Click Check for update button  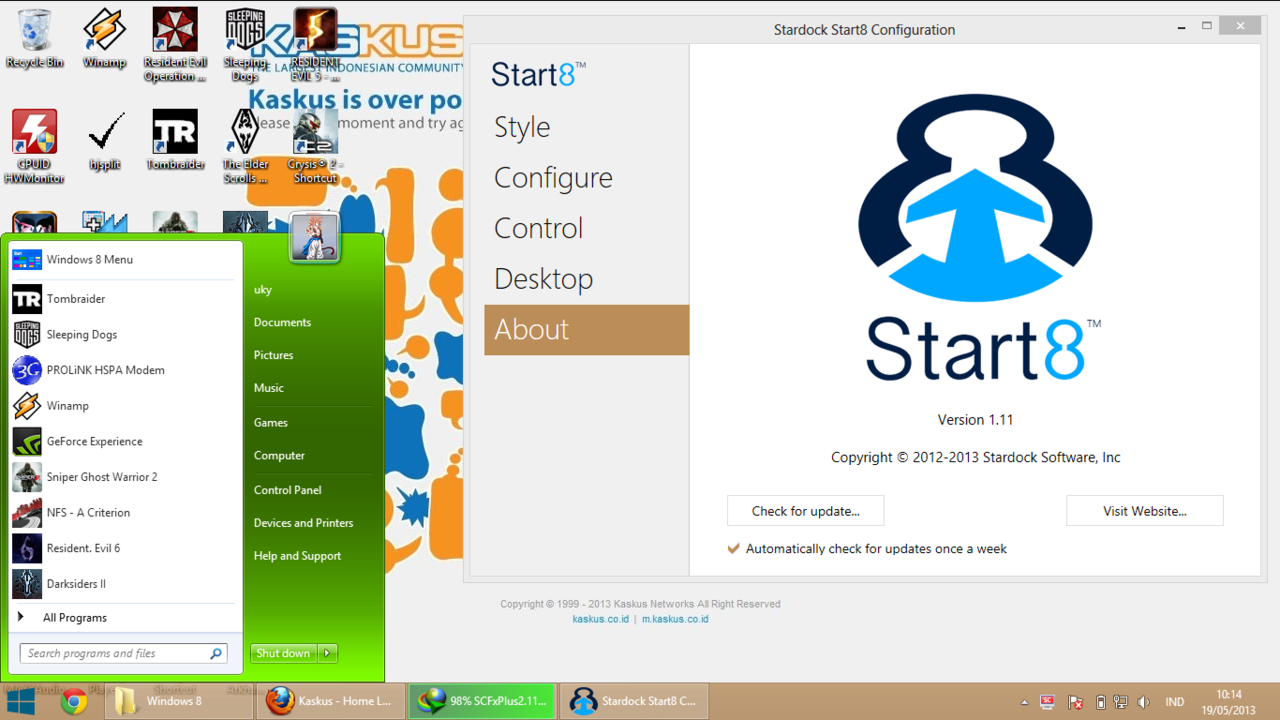click(x=805, y=511)
